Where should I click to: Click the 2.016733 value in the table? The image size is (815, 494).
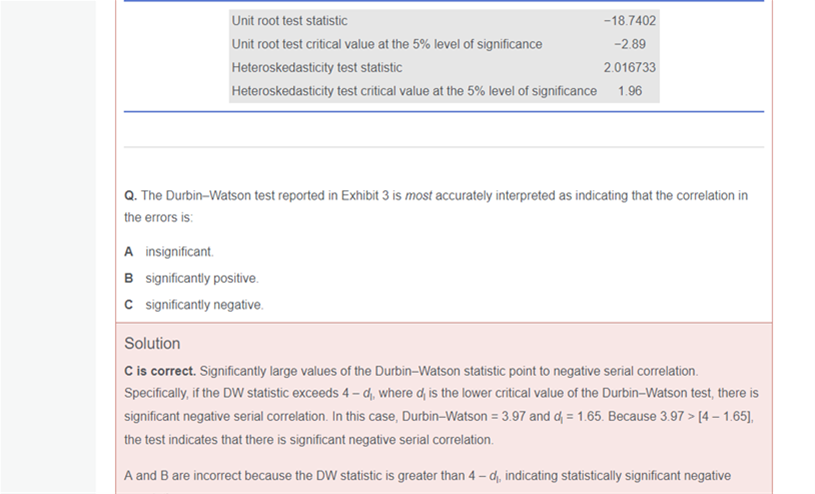click(x=629, y=68)
